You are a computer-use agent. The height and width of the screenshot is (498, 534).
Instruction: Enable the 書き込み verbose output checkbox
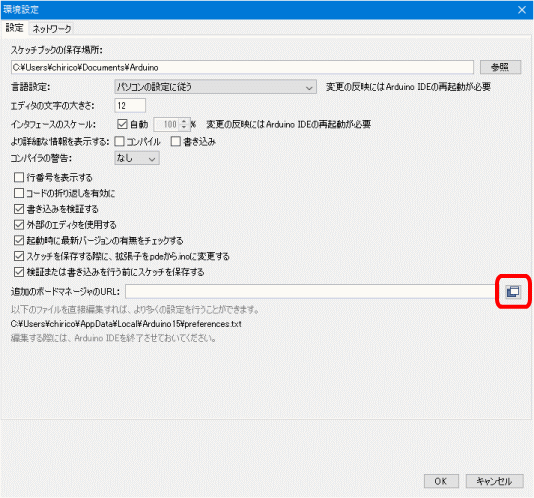click(176, 141)
